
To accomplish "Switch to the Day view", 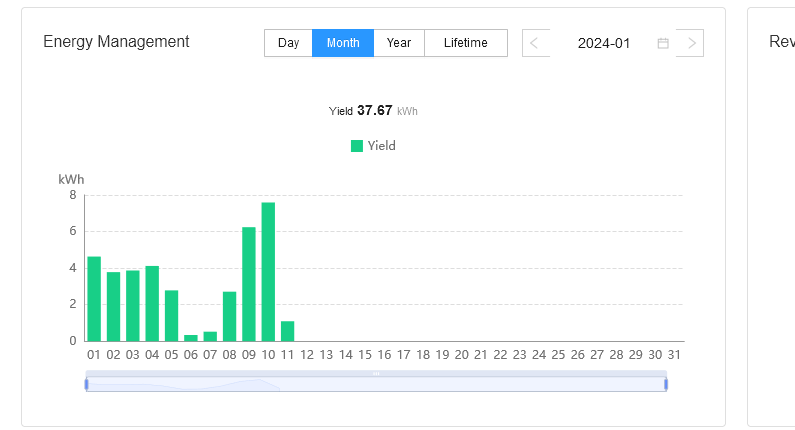I will [289, 43].
